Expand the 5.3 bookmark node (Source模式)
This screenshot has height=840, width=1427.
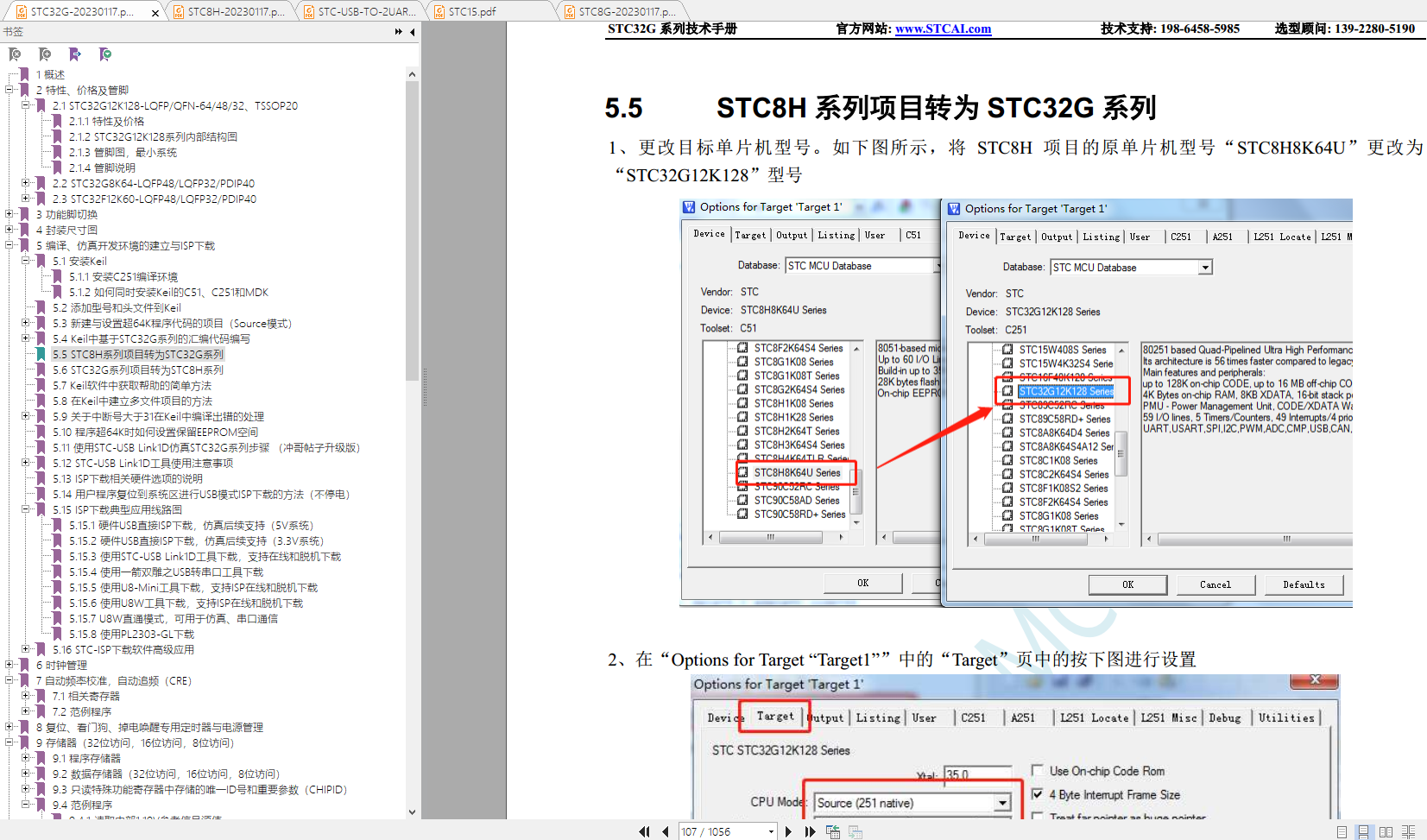click(26, 323)
